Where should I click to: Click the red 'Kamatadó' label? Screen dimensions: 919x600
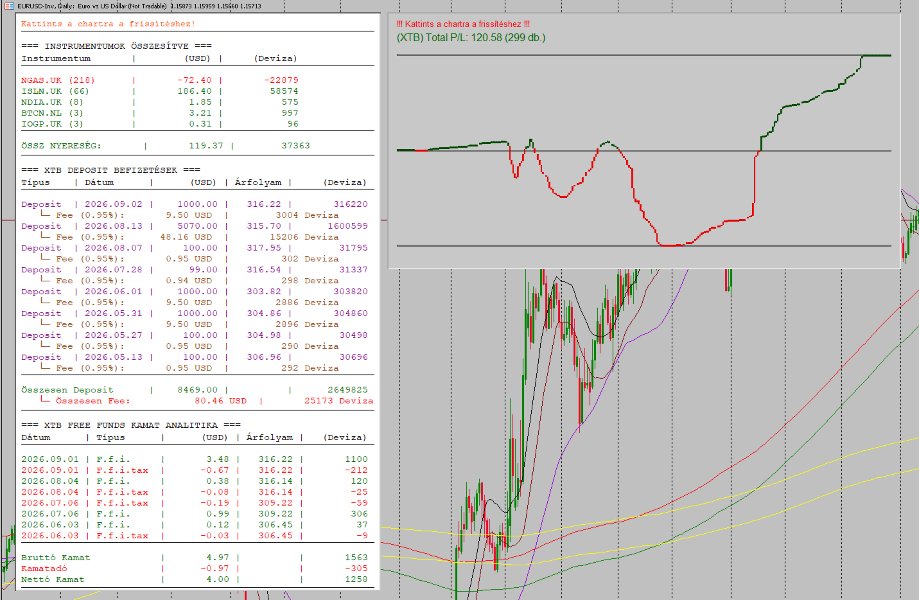coord(44,568)
